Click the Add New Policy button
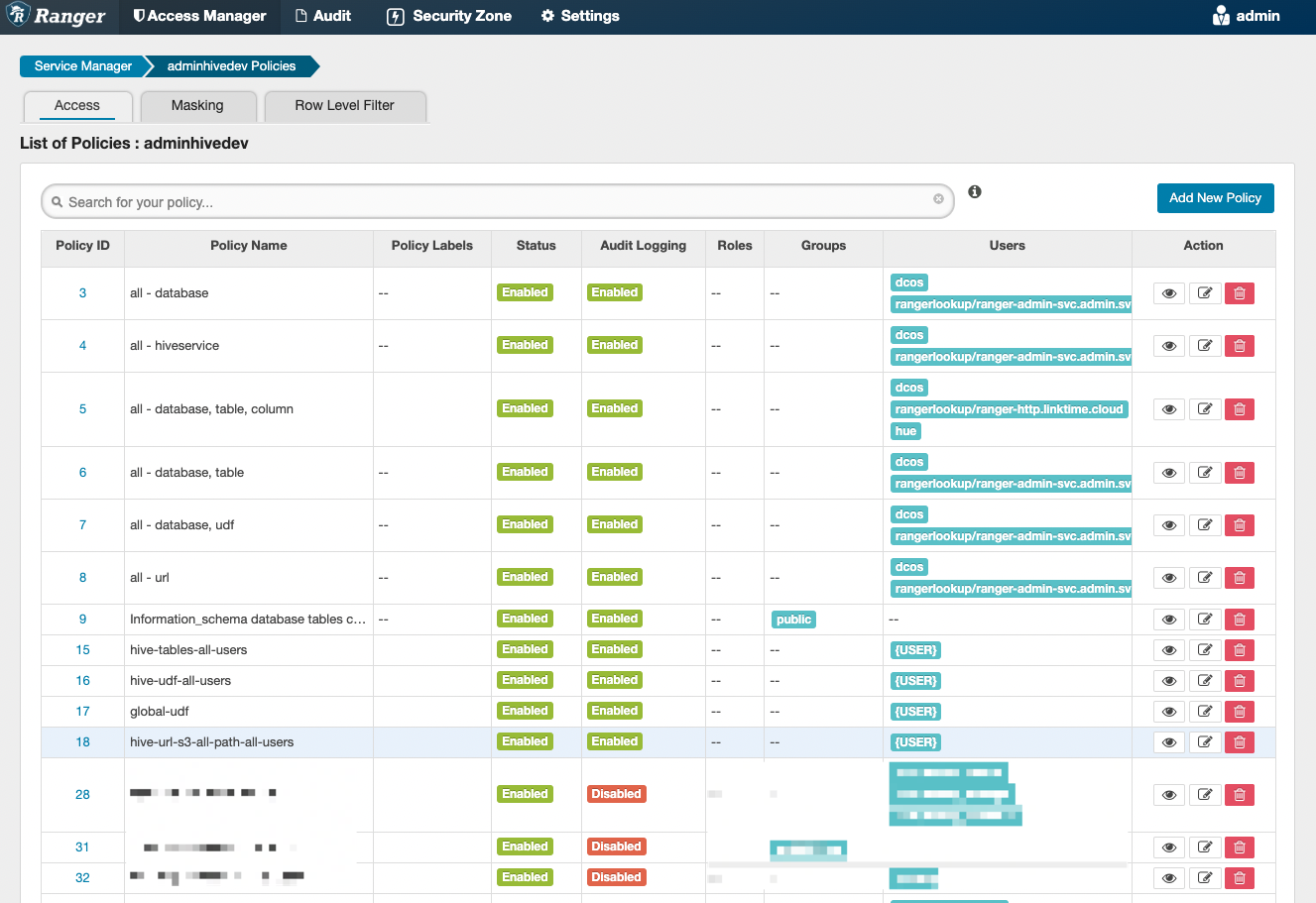Viewport: 1316px width, 903px height. tap(1215, 198)
